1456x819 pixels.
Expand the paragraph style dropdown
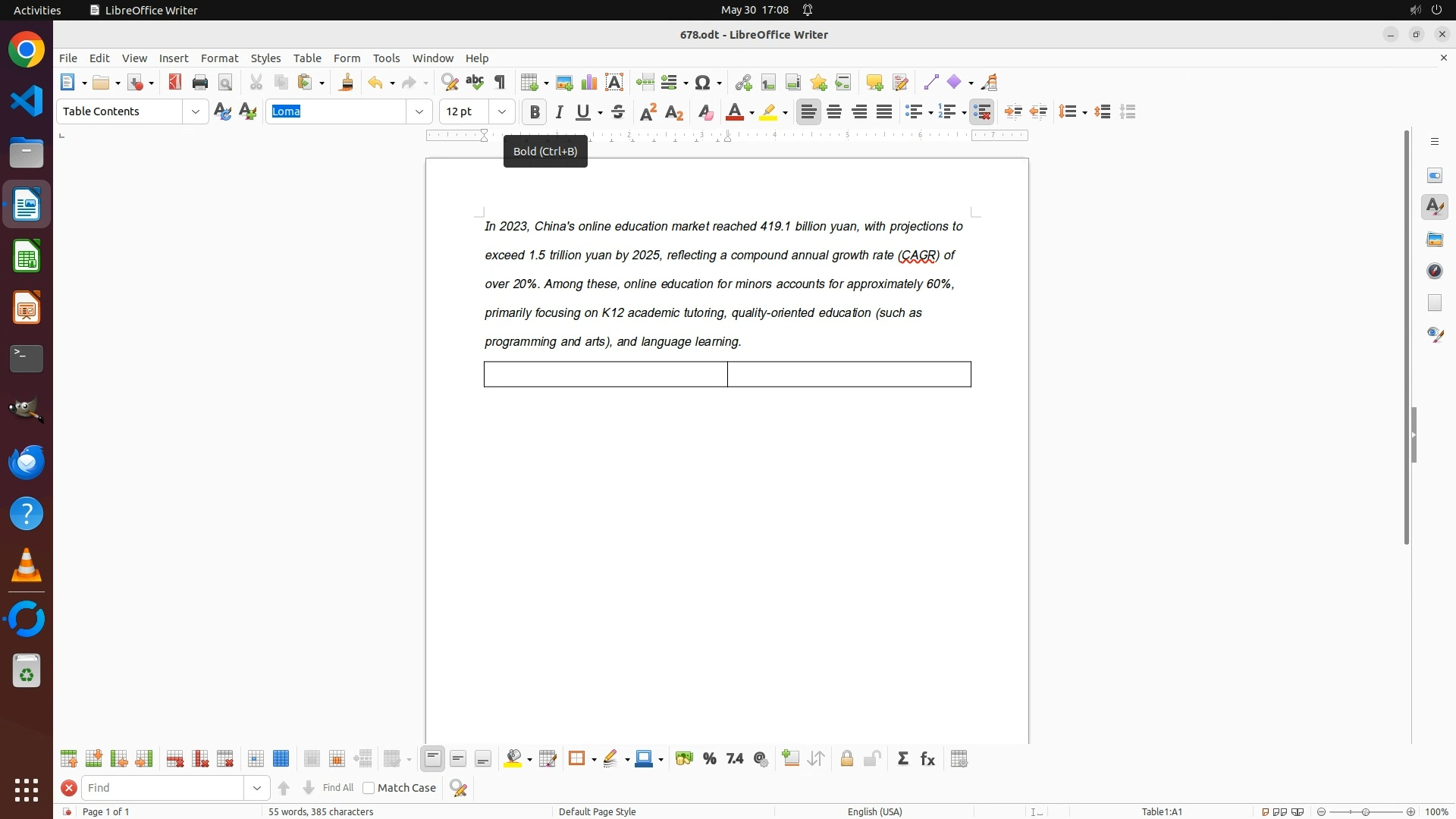pyautogui.click(x=196, y=111)
